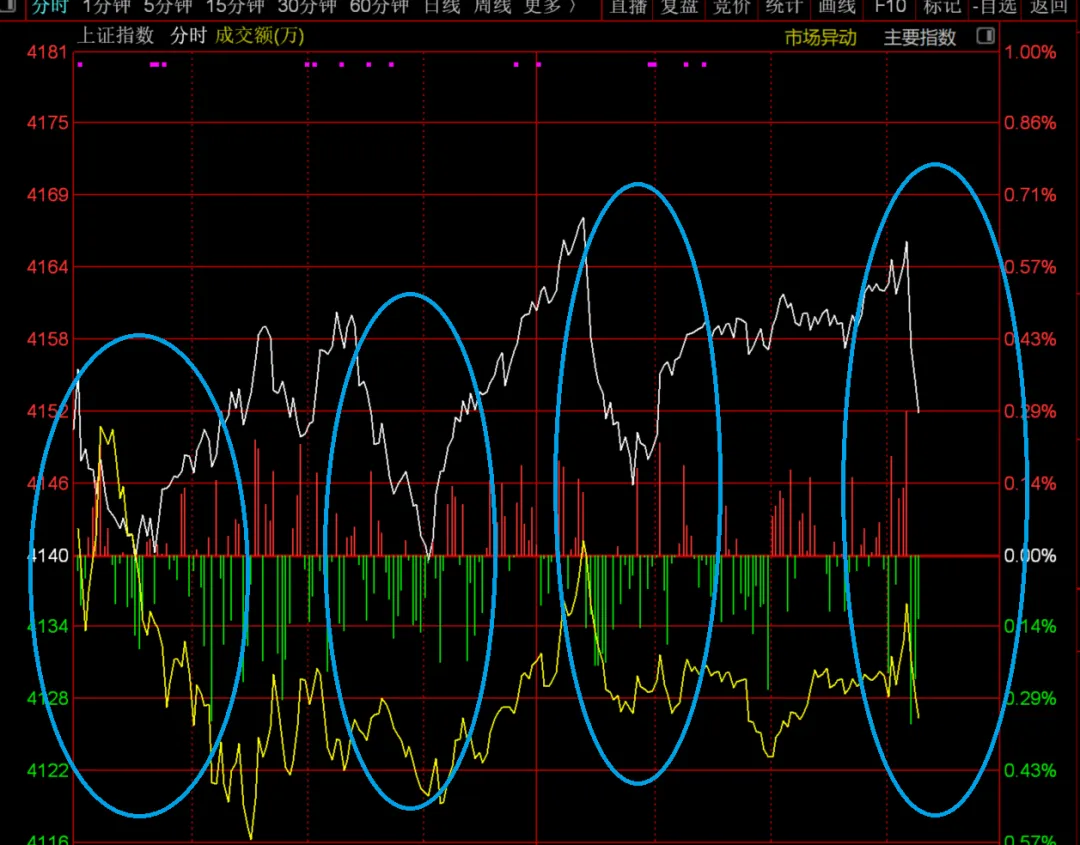Viewport: 1080px width, 845px height.
Task: Click the 标记 mark button
Action: pyautogui.click(x=942, y=7)
